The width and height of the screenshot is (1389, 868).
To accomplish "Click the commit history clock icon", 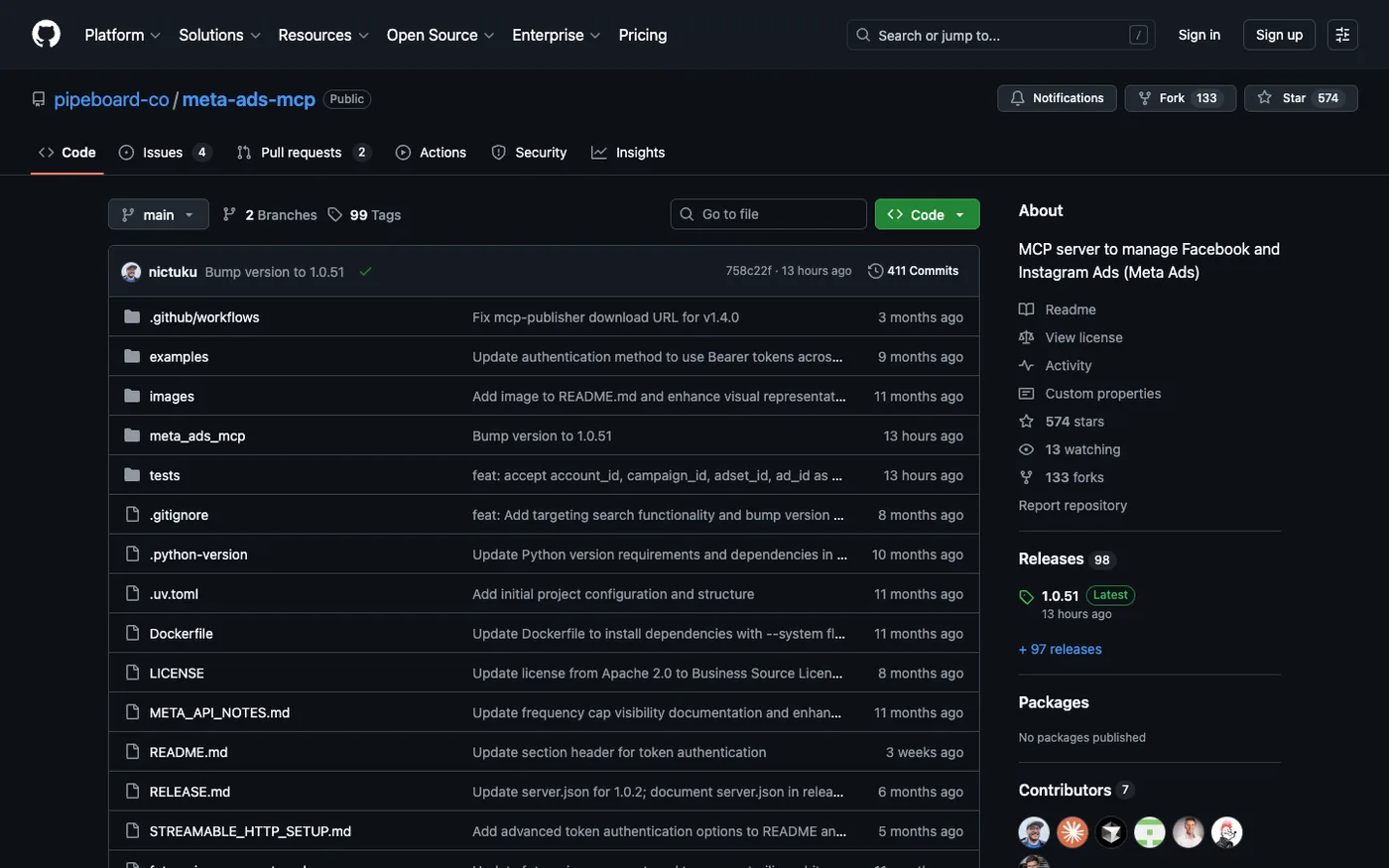I will point(874,270).
